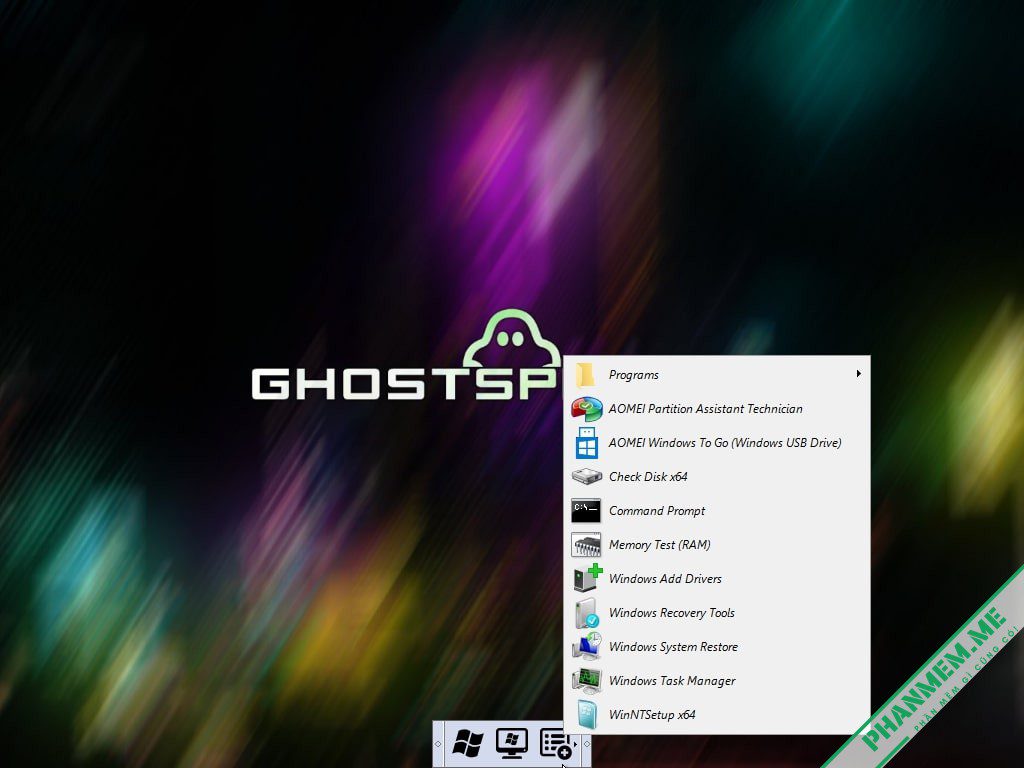Expand the Programs submenu arrow
1024x768 pixels.
tap(858, 374)
